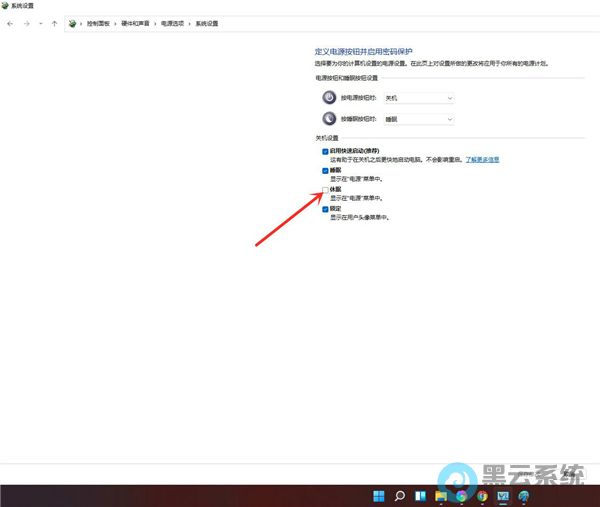Click the power button icon
This screenshot has height=507, width=600.
(329, 98)
